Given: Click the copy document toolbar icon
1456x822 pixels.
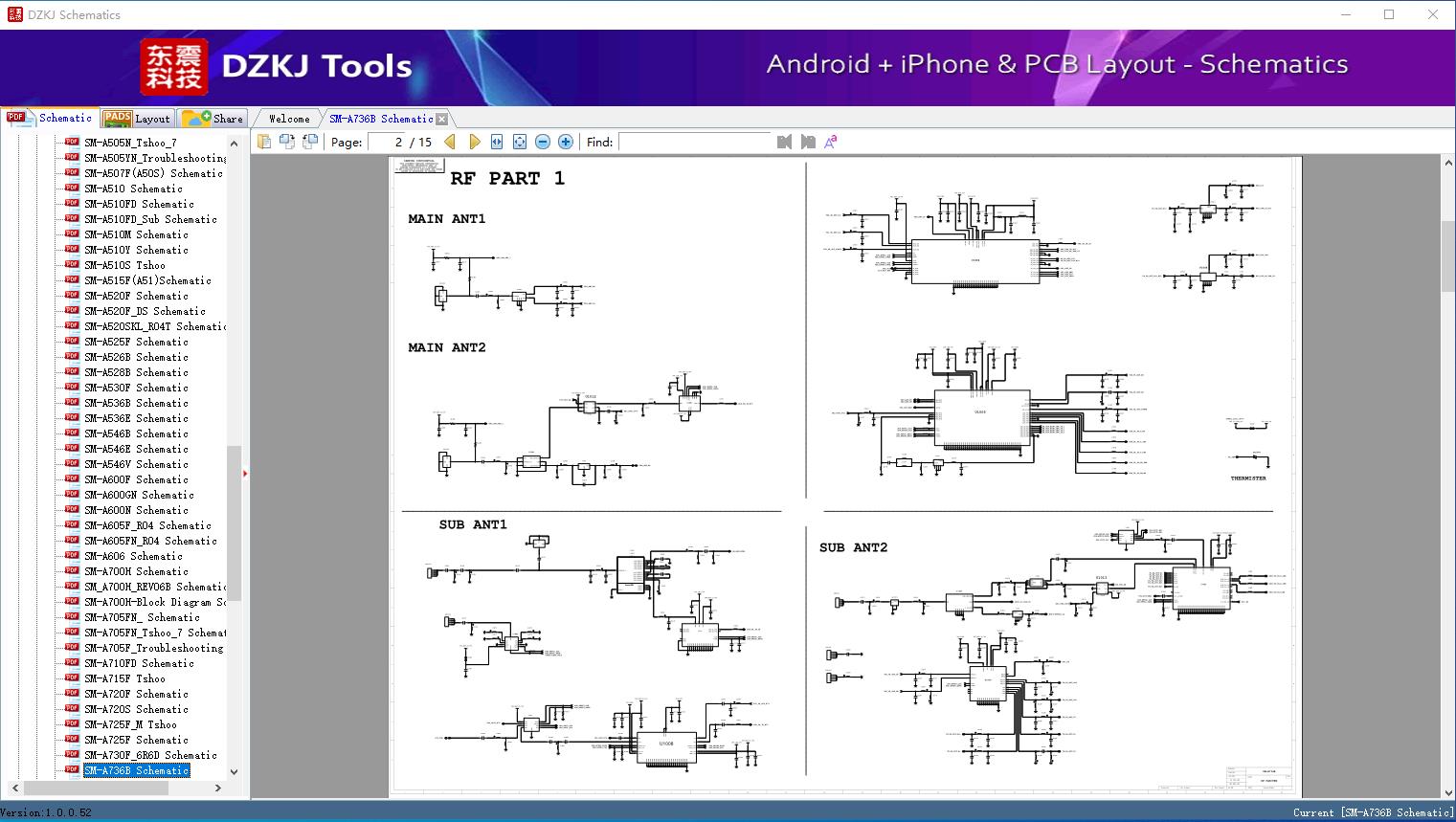Looking at the screenshot, I should tap(264, 142).
